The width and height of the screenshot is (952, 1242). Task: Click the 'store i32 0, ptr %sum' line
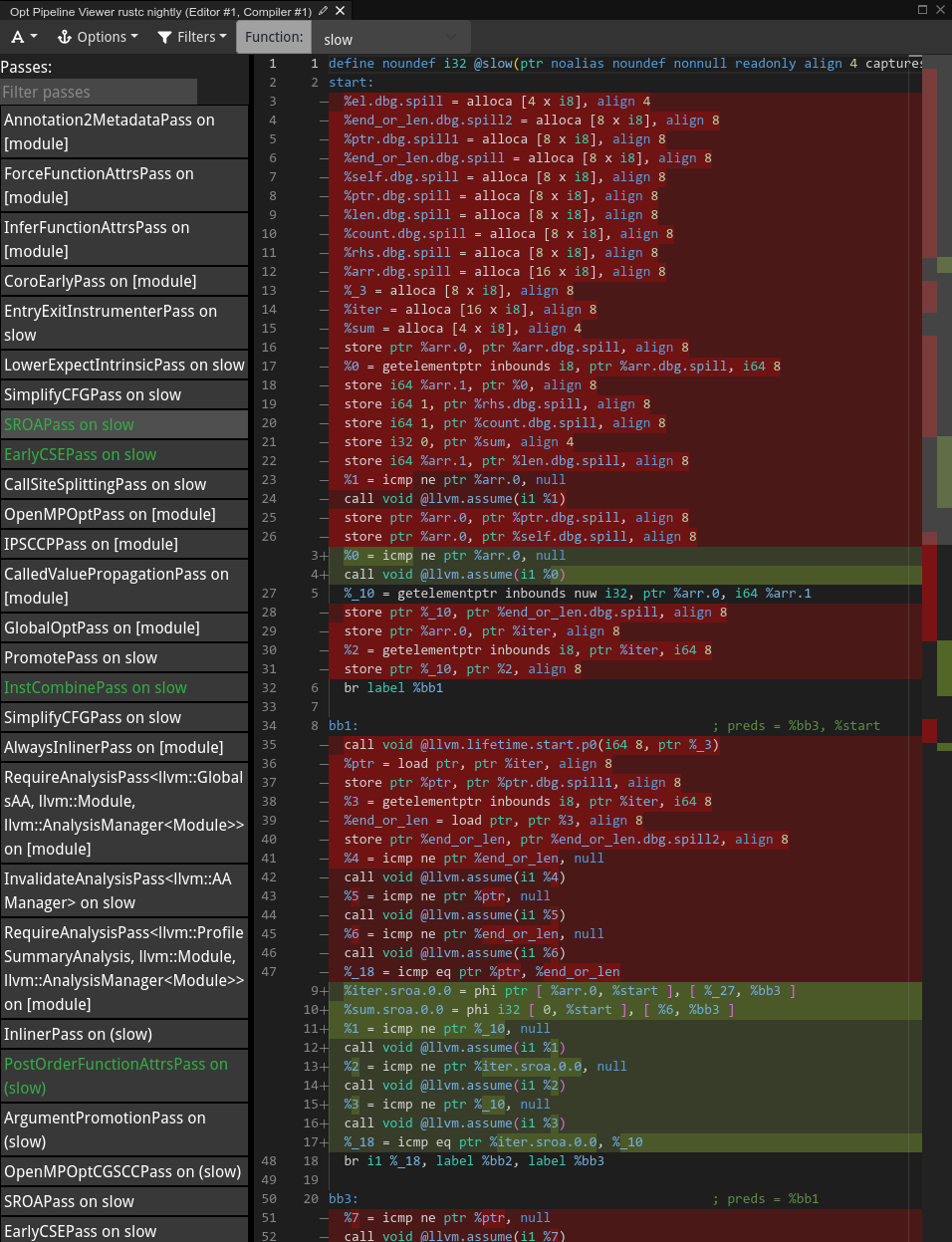tap(459, 442)
